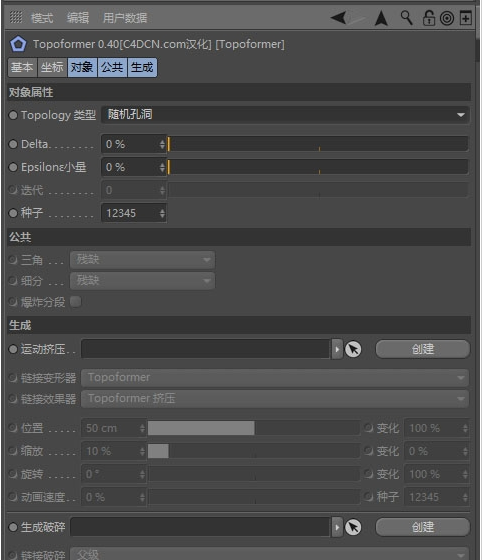The width and height of the screenshot is (484, 560).
Task: Click the Topoformer pentagon object icon
Action: point(18,44)
